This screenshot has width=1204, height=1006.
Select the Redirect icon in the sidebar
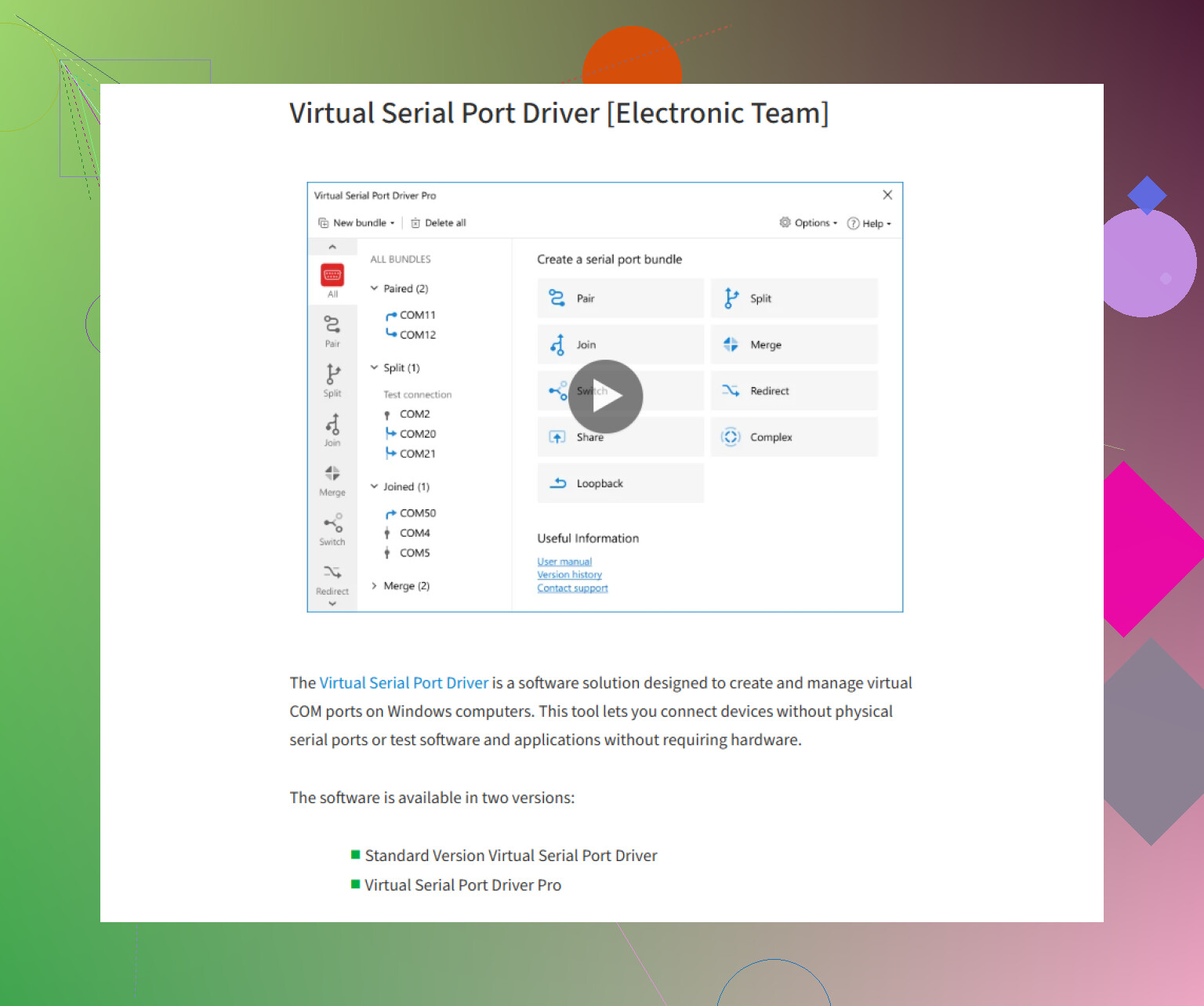[332, 573]
